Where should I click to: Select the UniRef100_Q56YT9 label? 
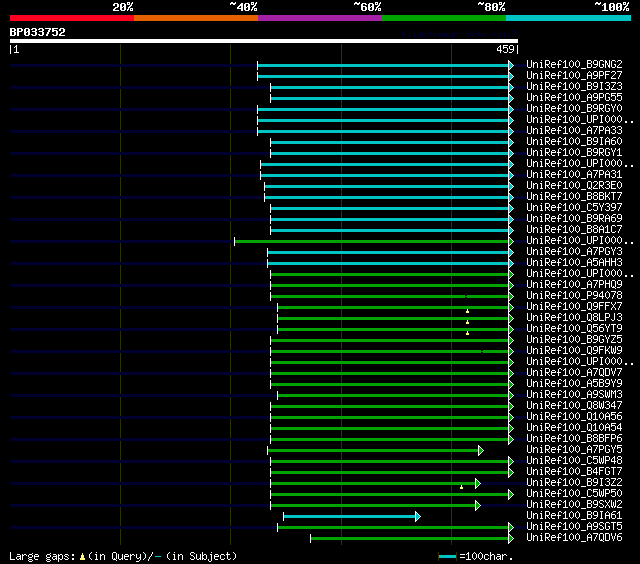point(574,329)
